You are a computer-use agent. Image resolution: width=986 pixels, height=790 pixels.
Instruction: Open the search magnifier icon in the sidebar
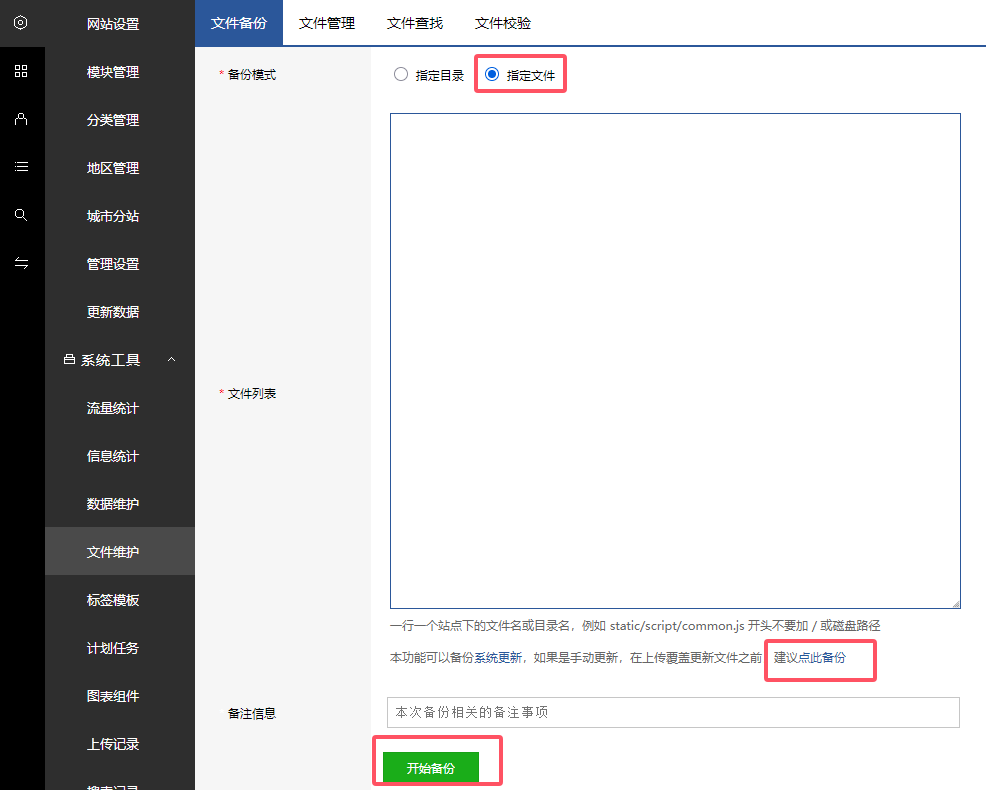(21, 214)
